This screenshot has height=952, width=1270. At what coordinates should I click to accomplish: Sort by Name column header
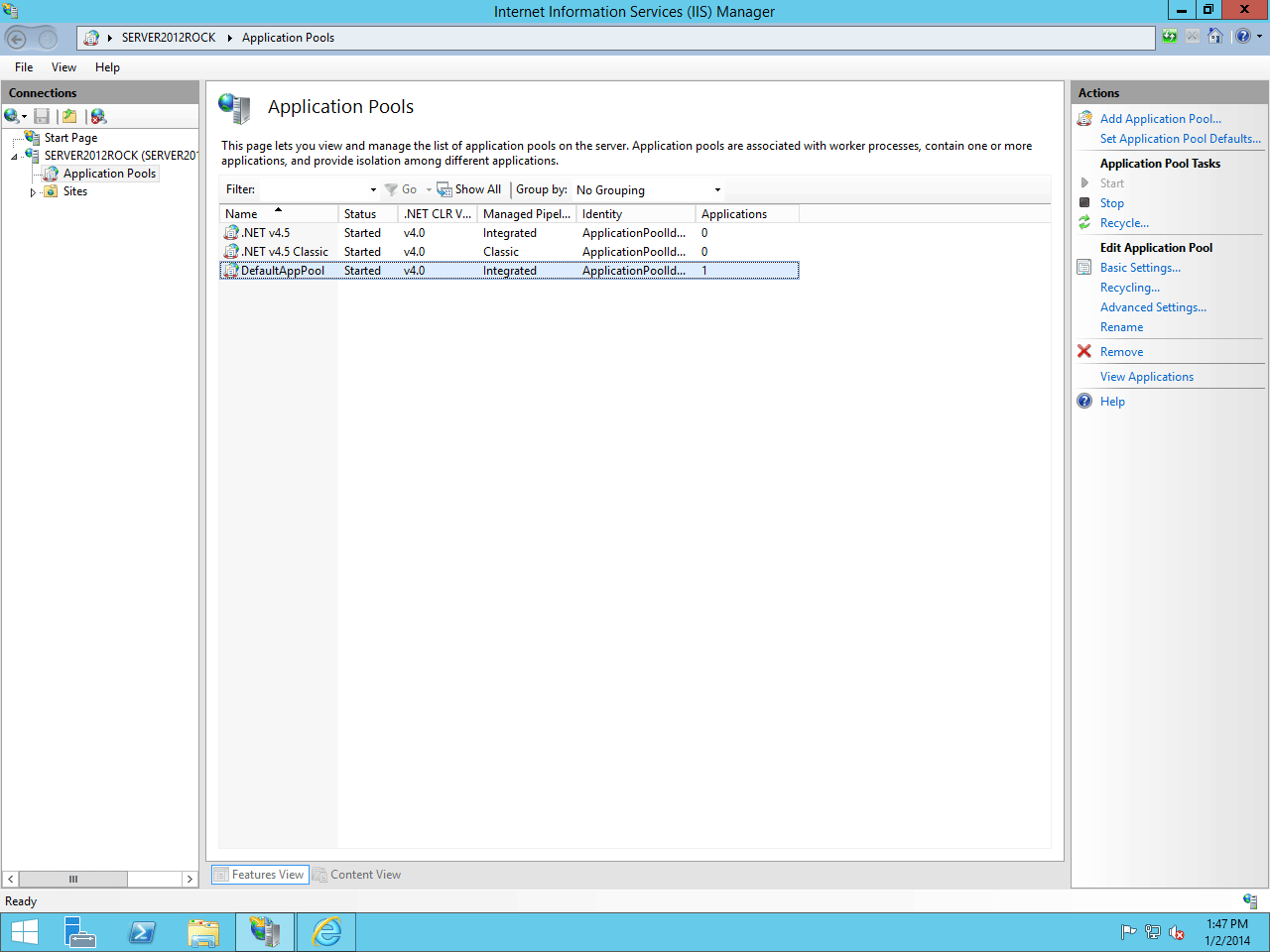pyautogui.click(x=278, y=214)
